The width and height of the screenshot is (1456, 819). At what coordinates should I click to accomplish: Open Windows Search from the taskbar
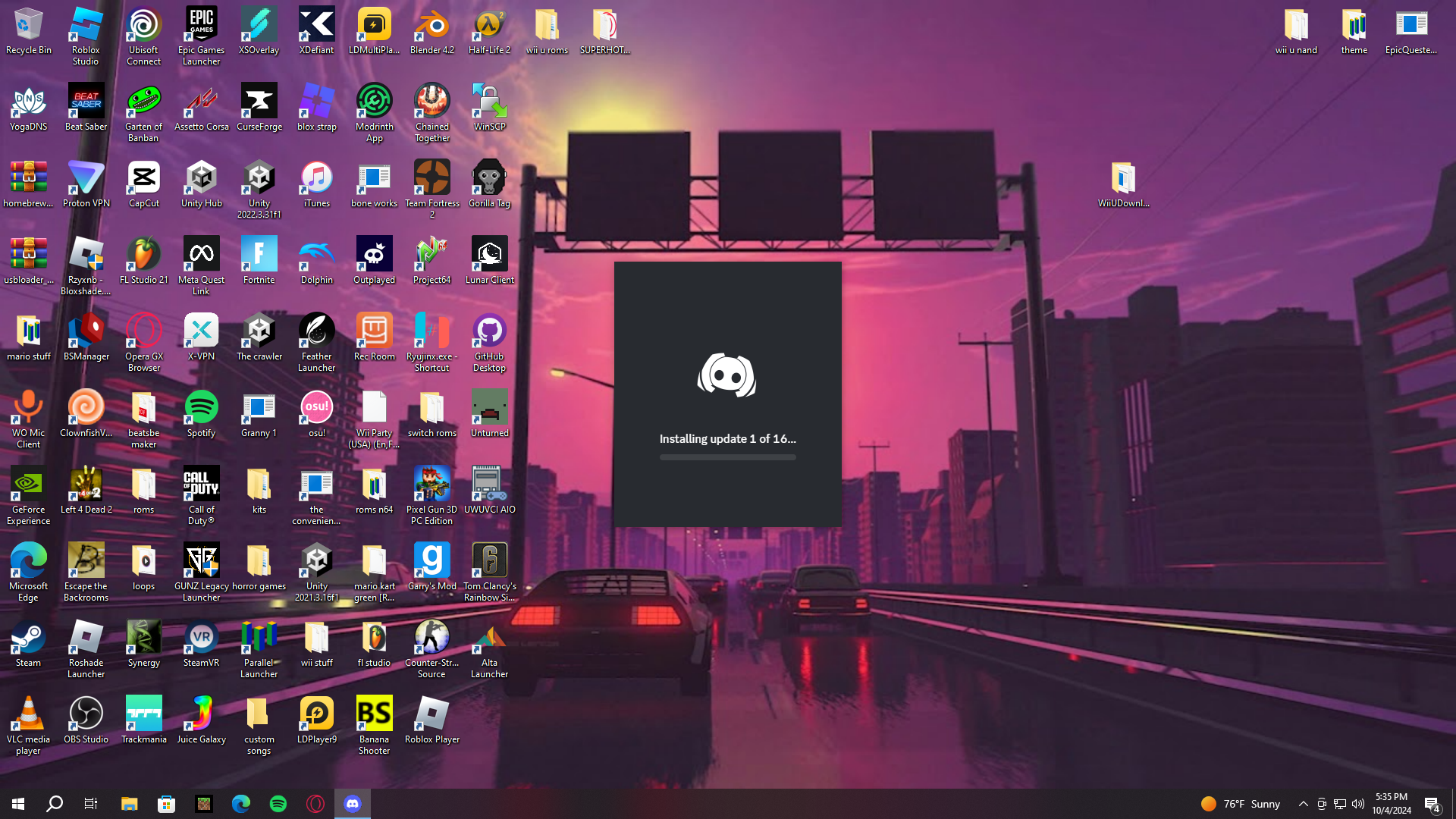click(x=55, y=804)
